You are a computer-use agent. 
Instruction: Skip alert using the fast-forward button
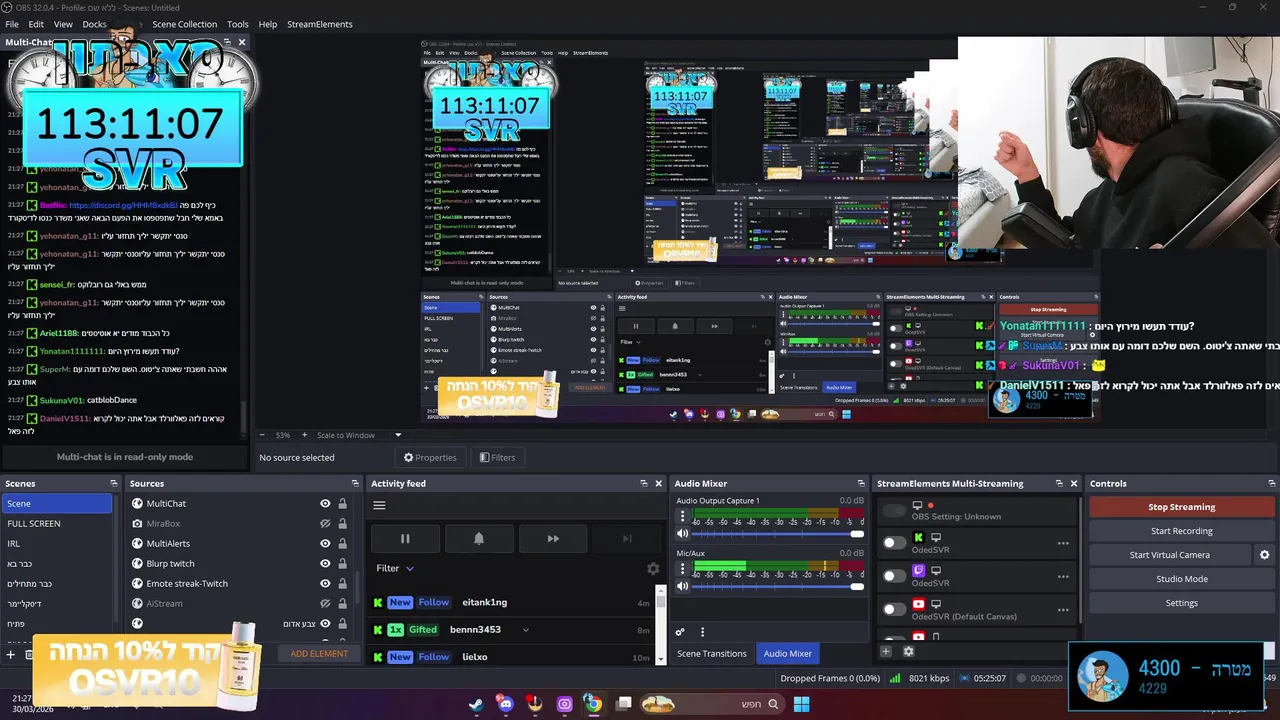[x=553, y=538]
